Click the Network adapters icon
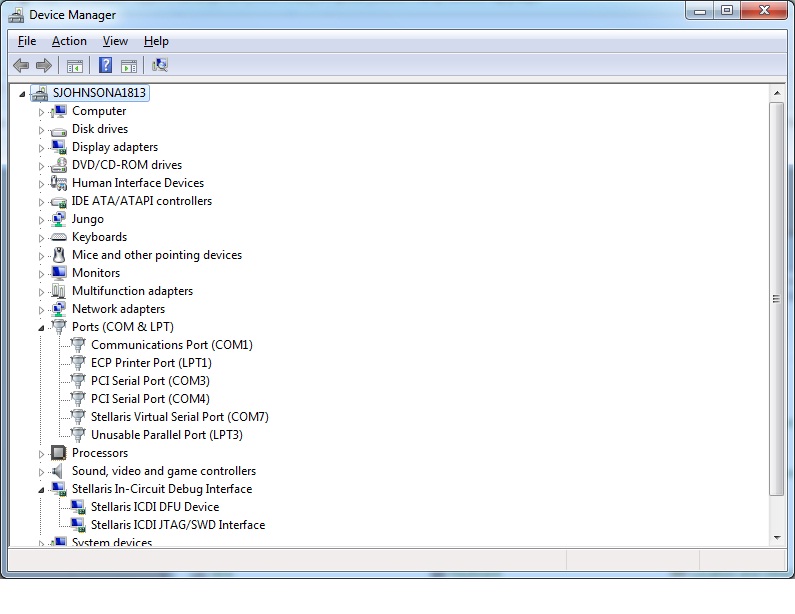Image resolution: width=795 pixels, height=614 pixels. click(x=58, y=309)
